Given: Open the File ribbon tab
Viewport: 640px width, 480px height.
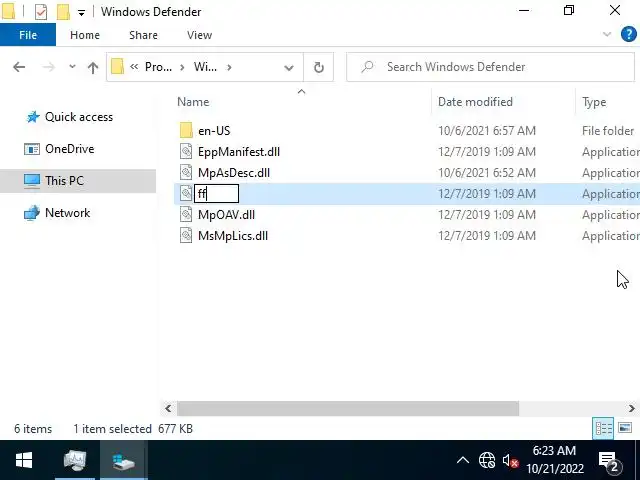Looking at the screenshot, I should 28,35.
